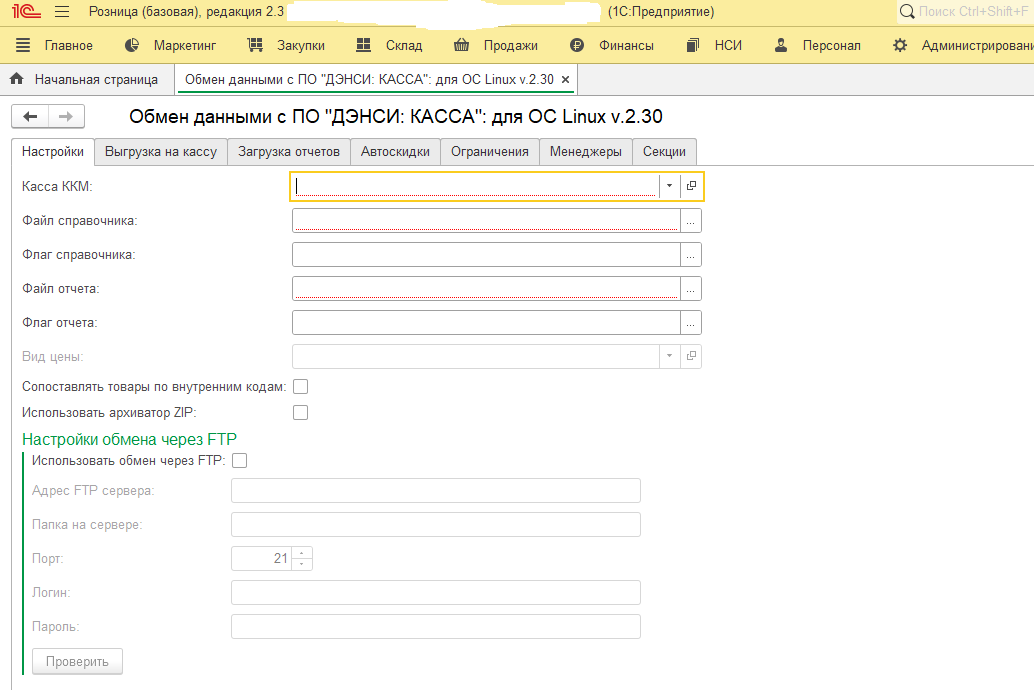Enable Использовать обмен через FTP
Viewport: 1034px width, 690px height.
239,460
